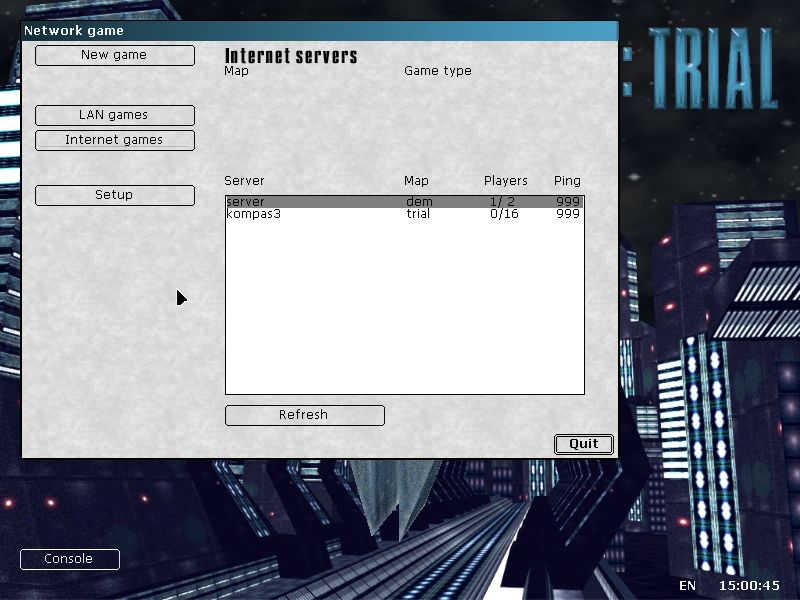
Task: Open the LAN games list
Action: coord(115,115)
